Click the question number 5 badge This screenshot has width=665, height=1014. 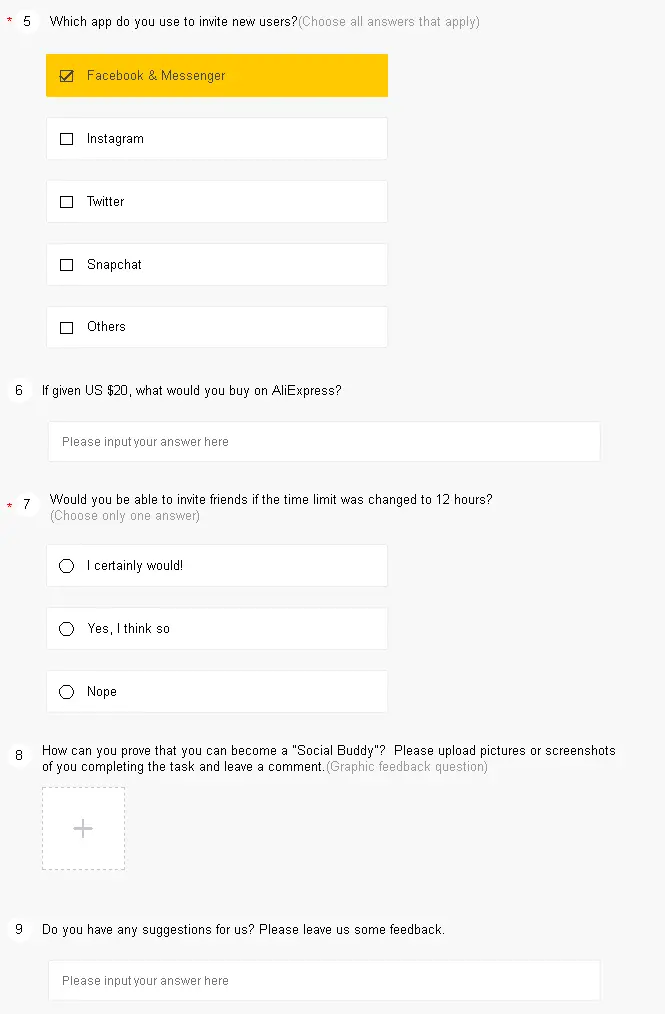click(27, 21)
